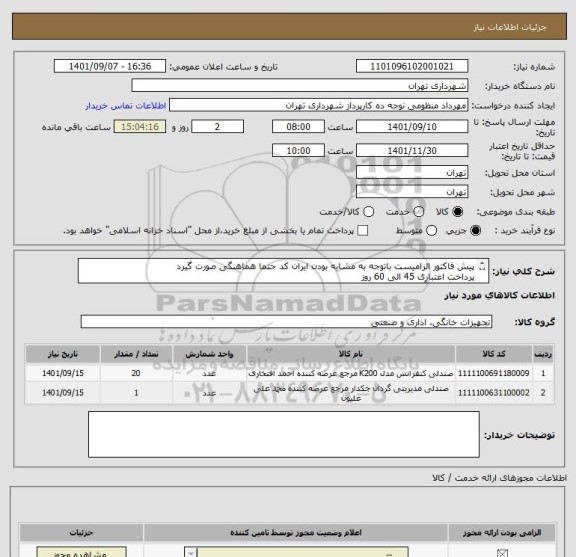Click the response deadline time 08:00

[x=298, y=127]
